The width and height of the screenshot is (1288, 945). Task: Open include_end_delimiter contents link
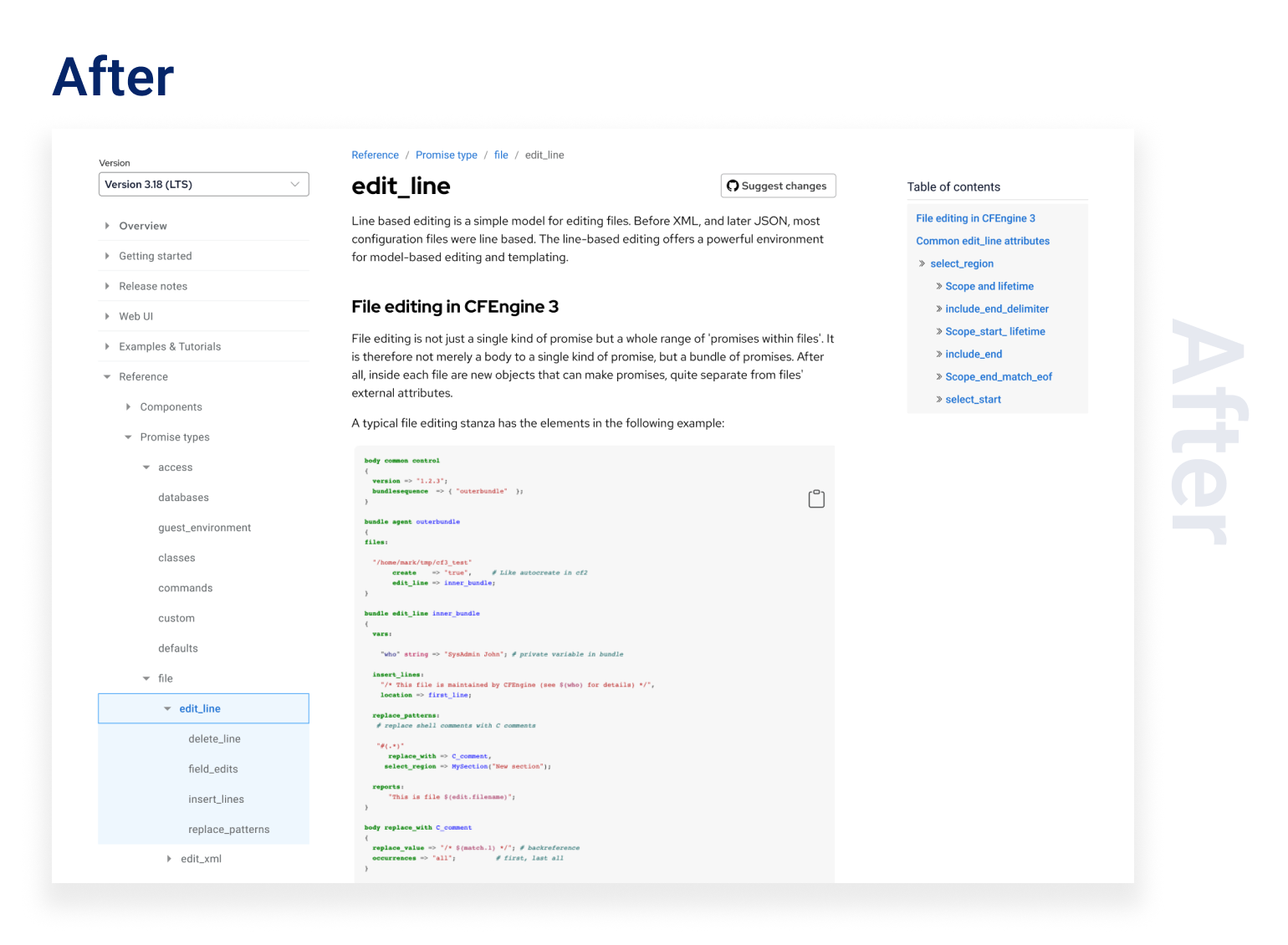coord(997,309)
